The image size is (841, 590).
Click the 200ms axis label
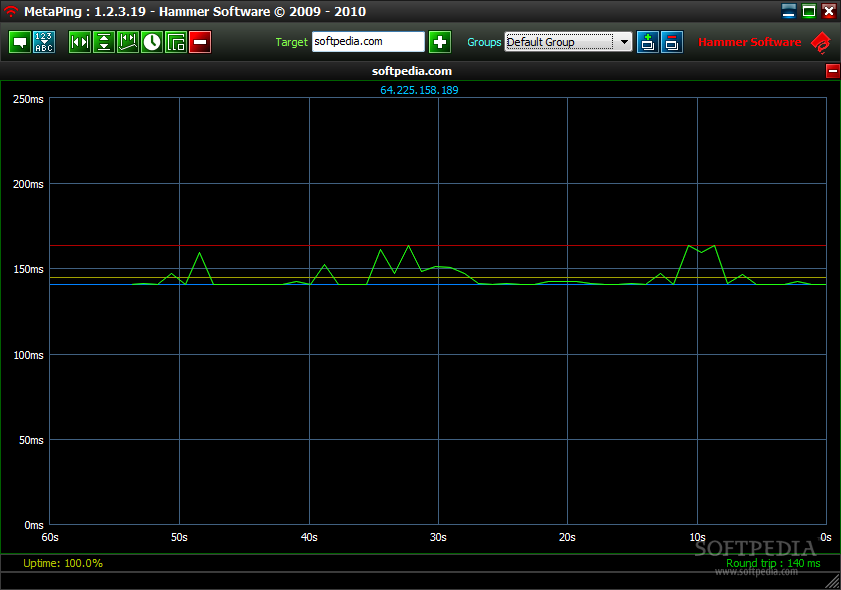(x=28, y=184)
